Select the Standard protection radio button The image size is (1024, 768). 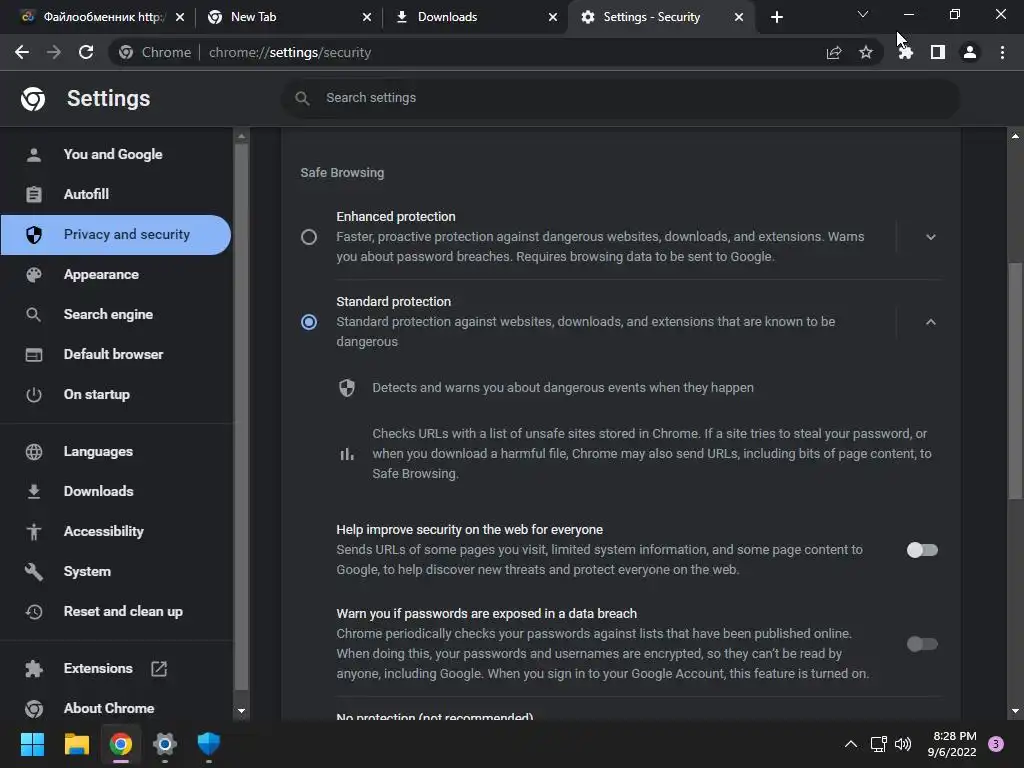click(309, 322)
